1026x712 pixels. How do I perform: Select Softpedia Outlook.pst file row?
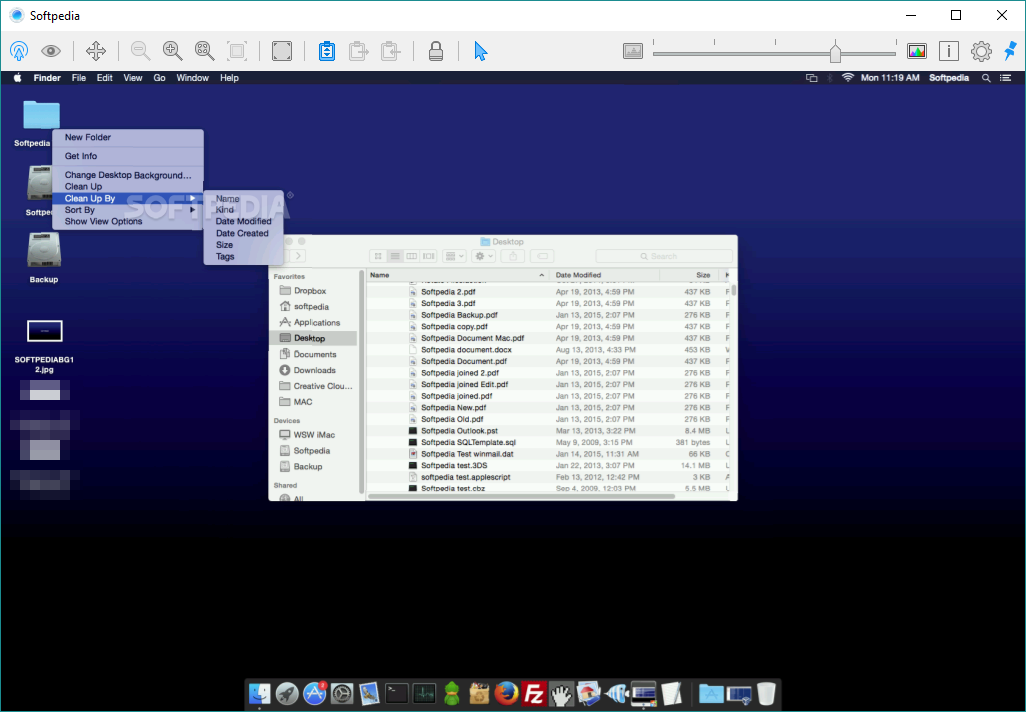point(548,431)
